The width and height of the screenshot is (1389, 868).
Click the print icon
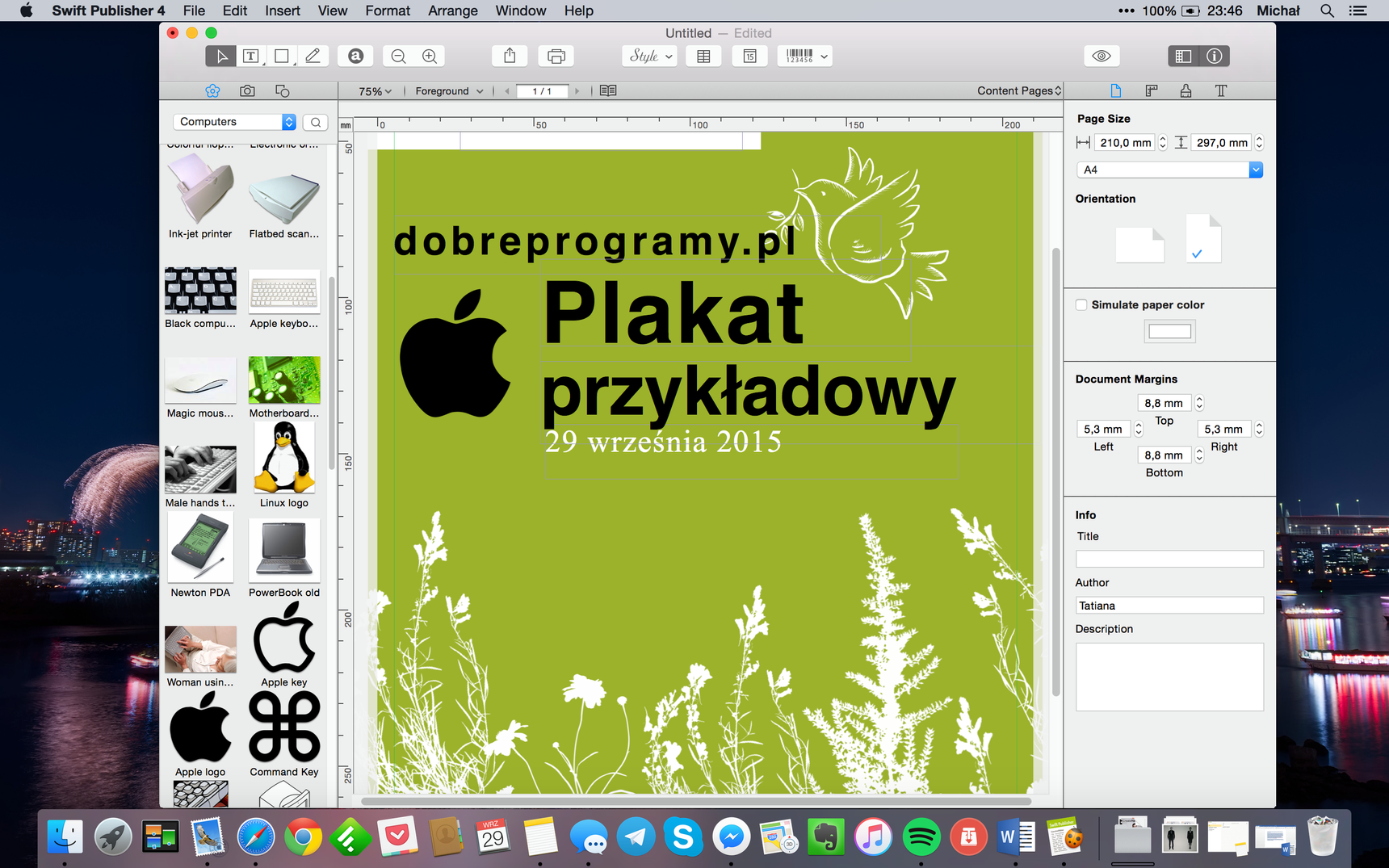pos(556,56)
